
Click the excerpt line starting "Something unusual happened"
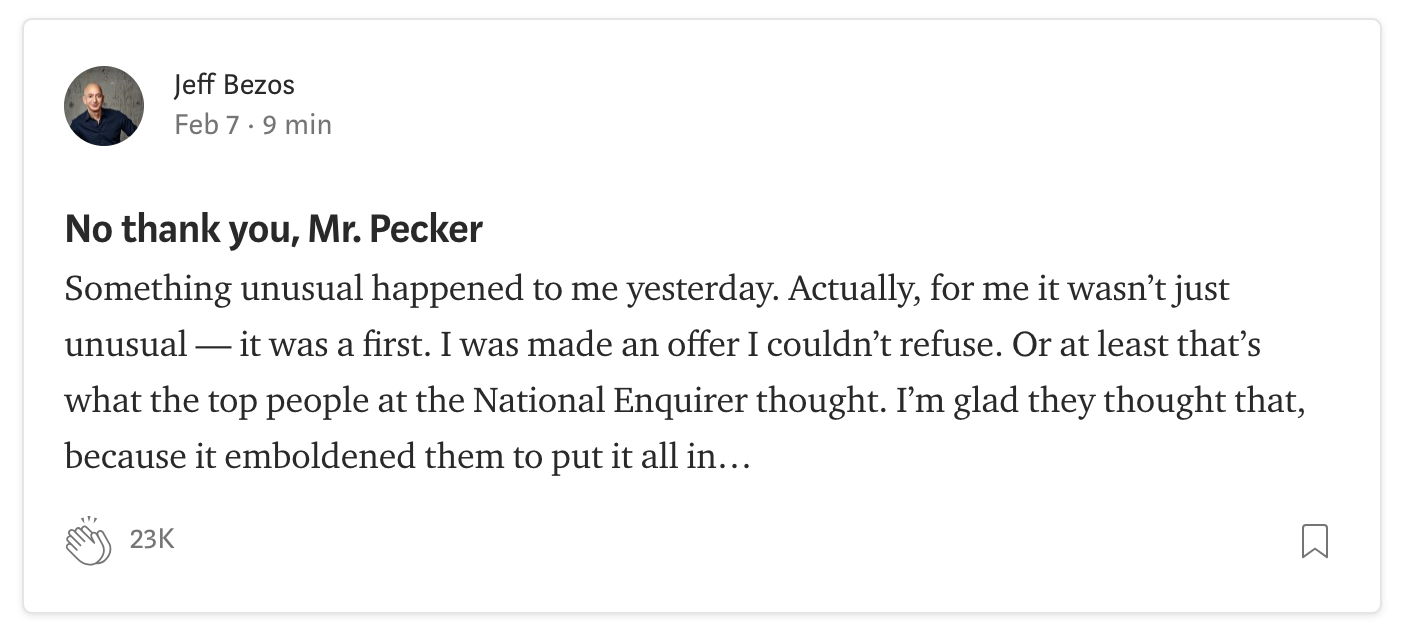(x=647, y=289)
